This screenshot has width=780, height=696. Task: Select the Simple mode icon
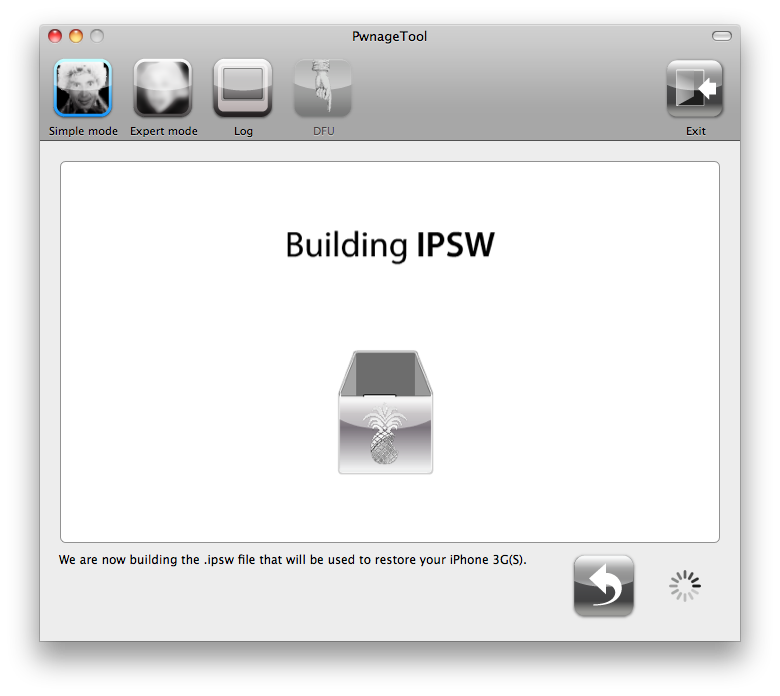tap(83, 89)
